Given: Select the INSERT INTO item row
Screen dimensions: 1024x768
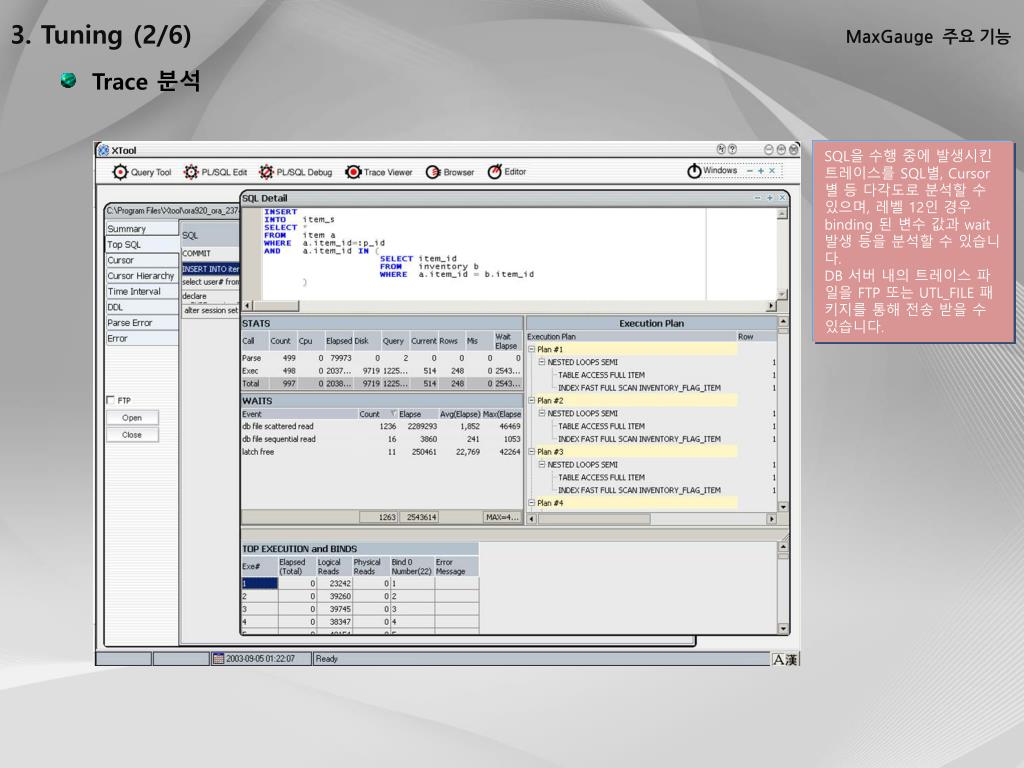Looking at the screenshot, I should click(x=210, y=269).
